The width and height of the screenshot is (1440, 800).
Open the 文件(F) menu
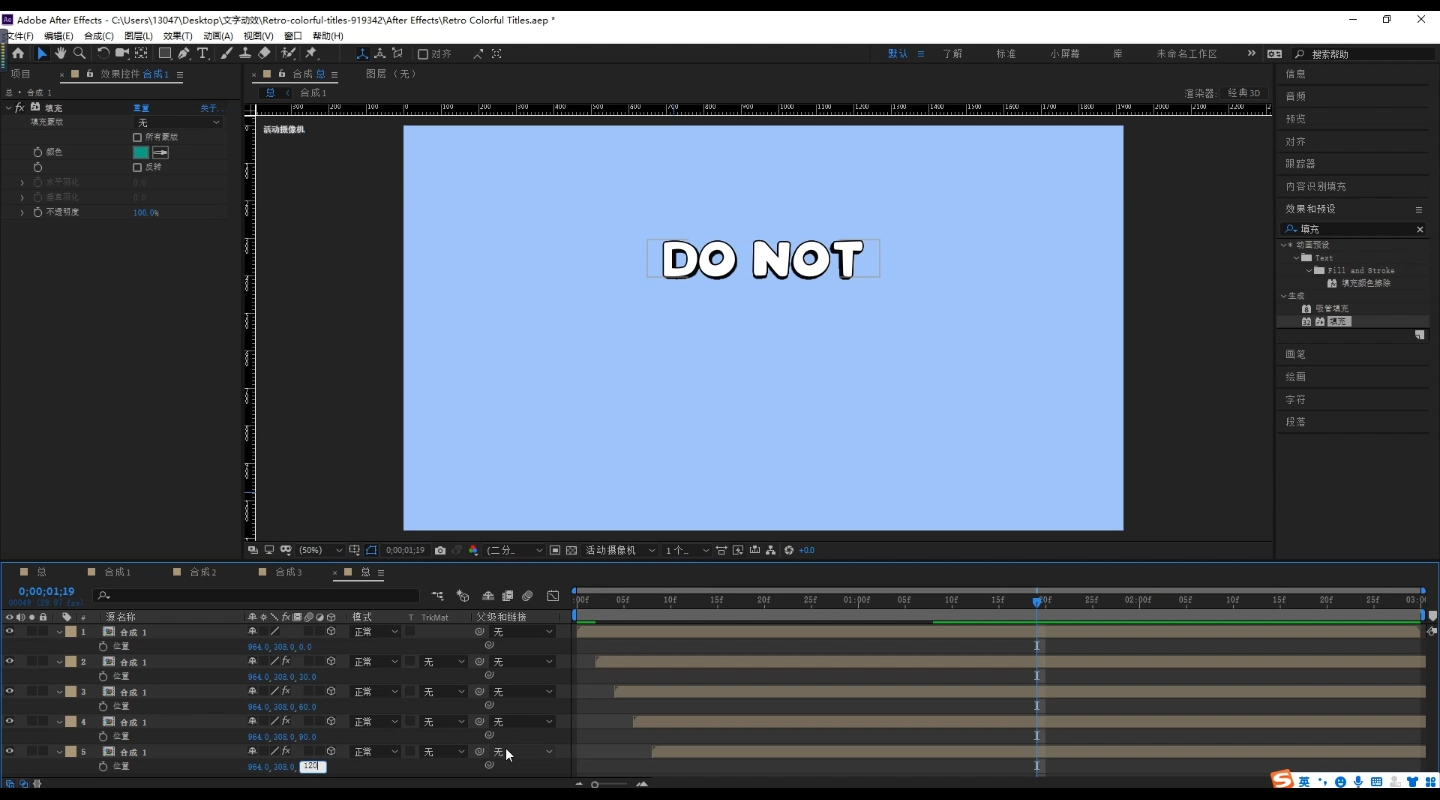click(20, 36)
